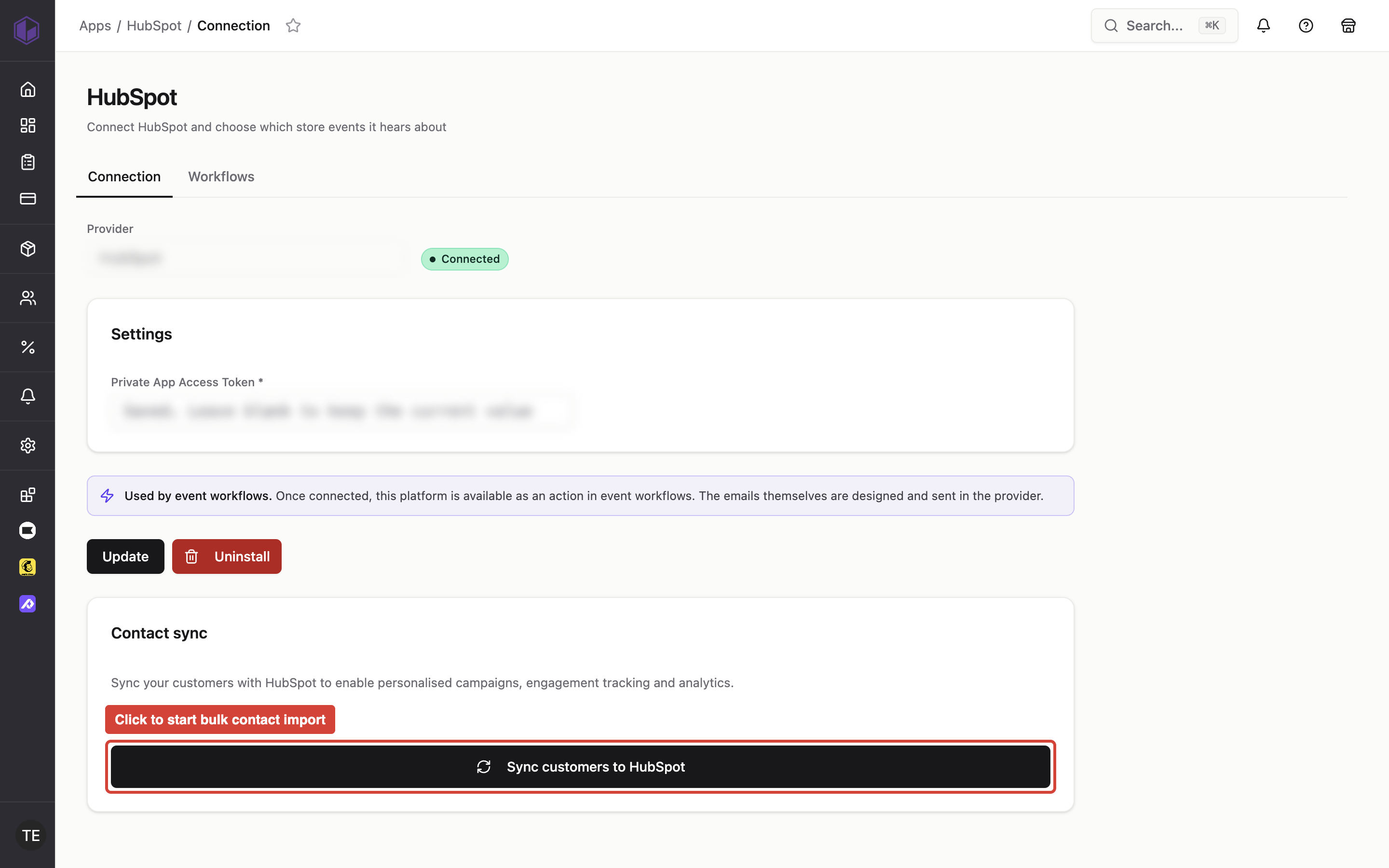
Task: Open the black-and-white round app icon in sidebar
Action: (x=27, y=530)
